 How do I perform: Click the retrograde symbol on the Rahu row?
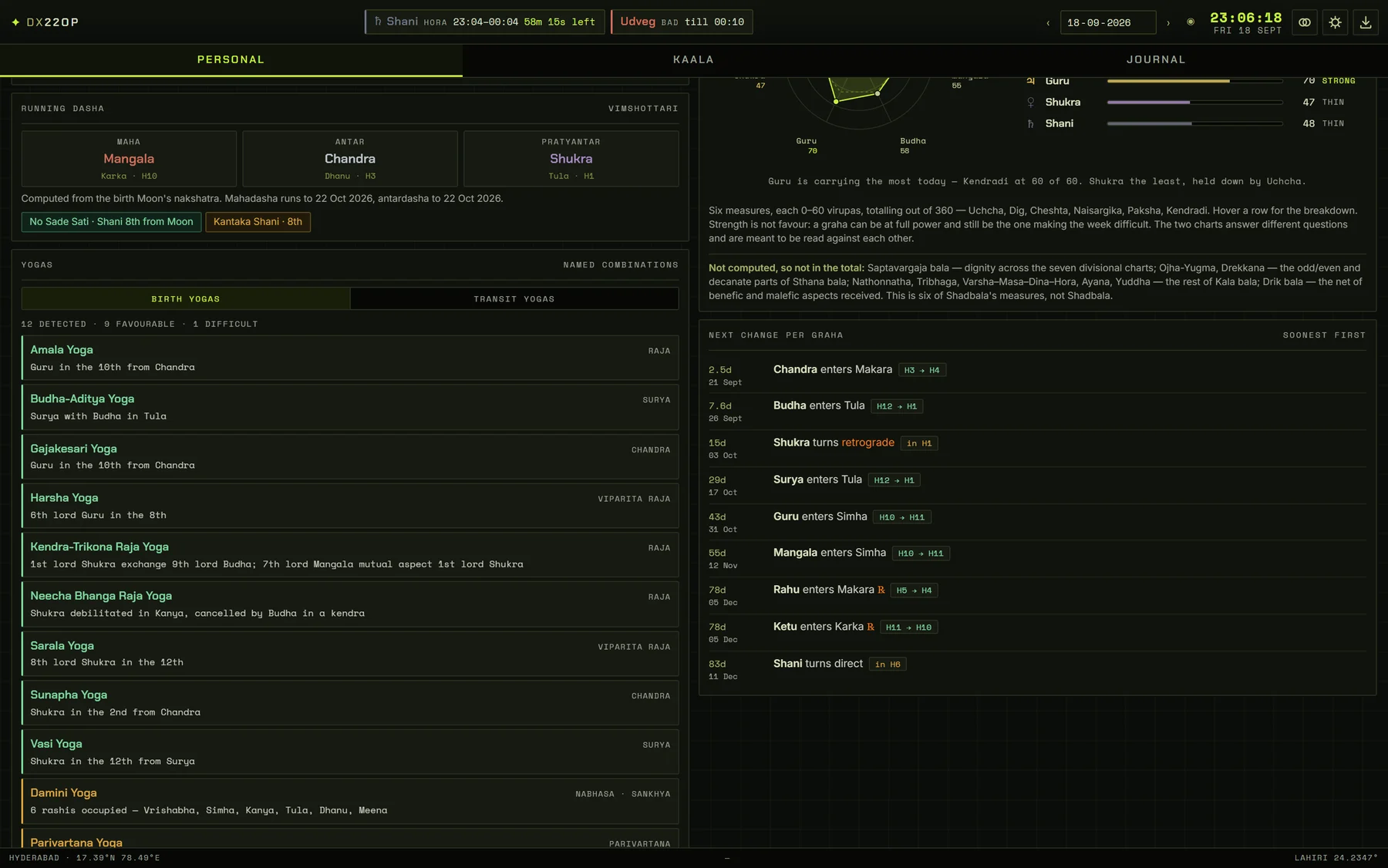(881, 590)
